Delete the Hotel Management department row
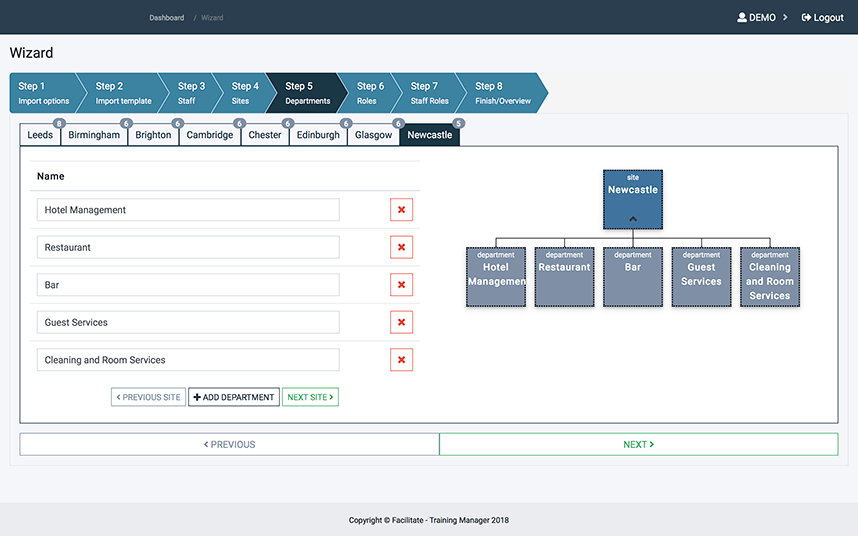Screen dimensions: 858x536 tap(401, 210)
